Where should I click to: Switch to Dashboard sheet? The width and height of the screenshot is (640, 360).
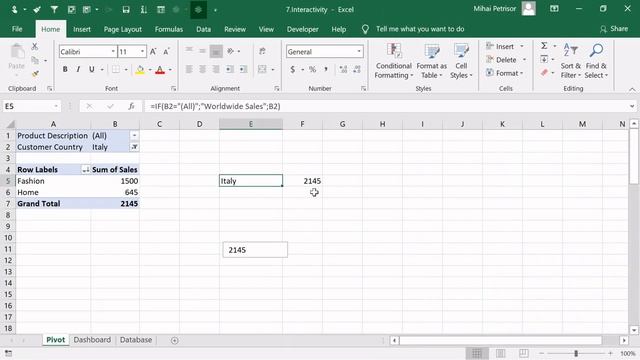tap(92, 340)
